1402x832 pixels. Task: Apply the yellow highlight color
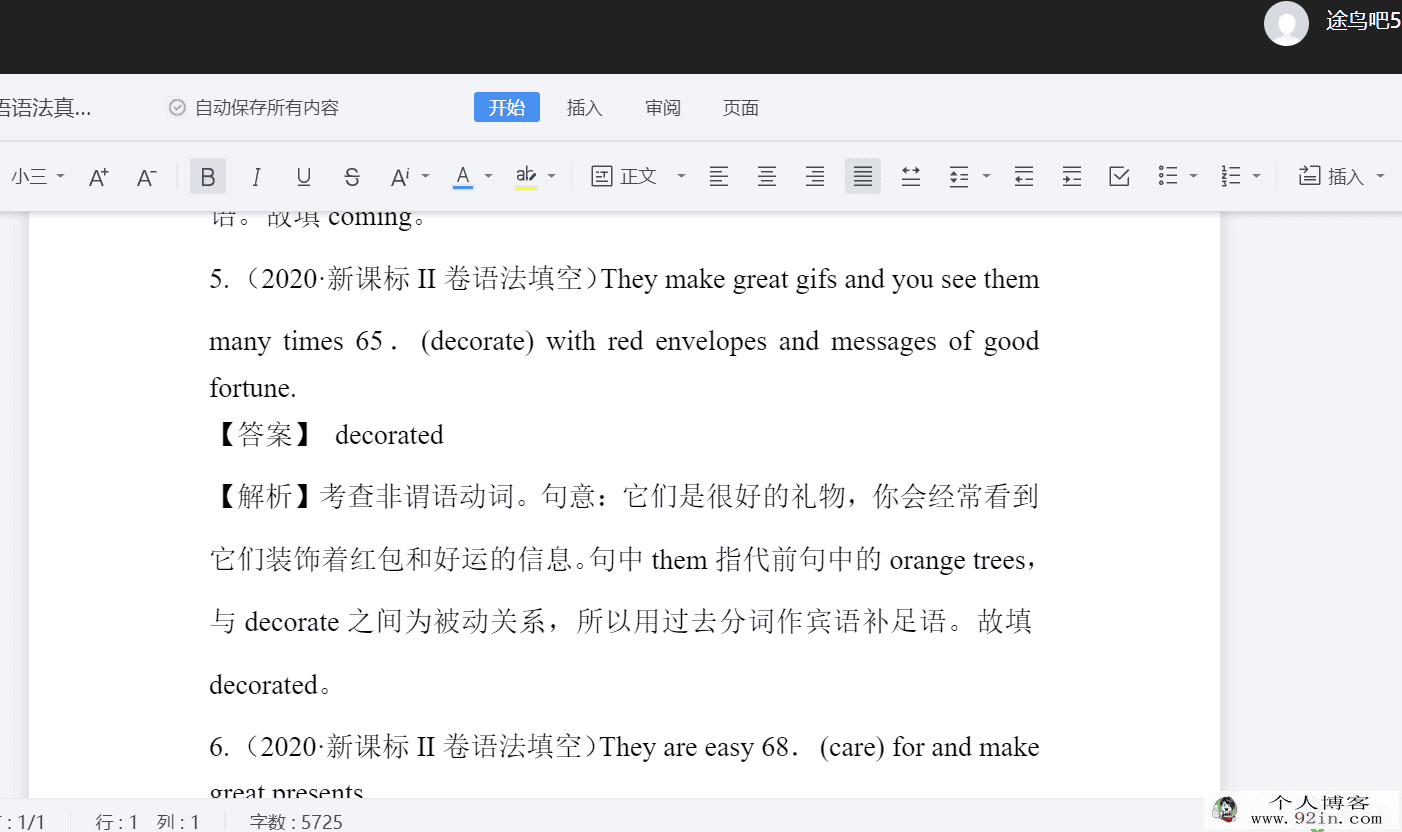526,177
